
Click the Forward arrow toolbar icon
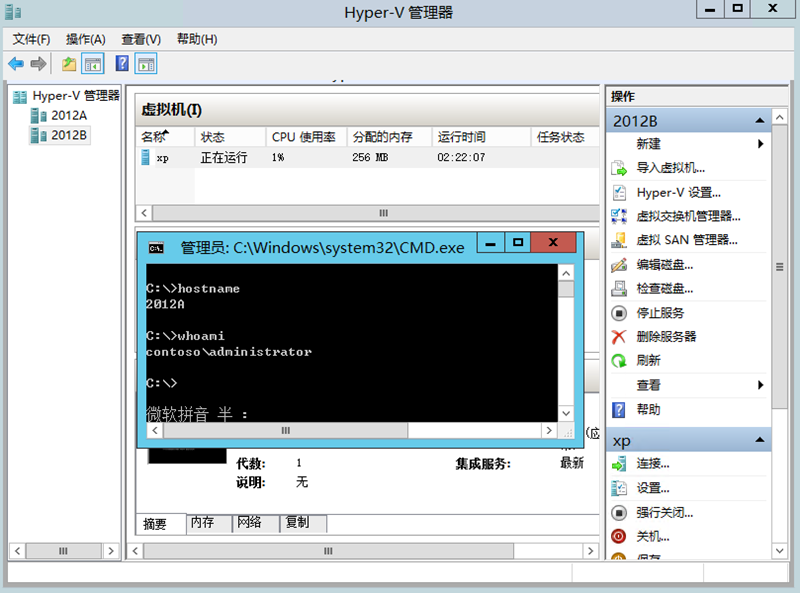(x=38, y=64)
